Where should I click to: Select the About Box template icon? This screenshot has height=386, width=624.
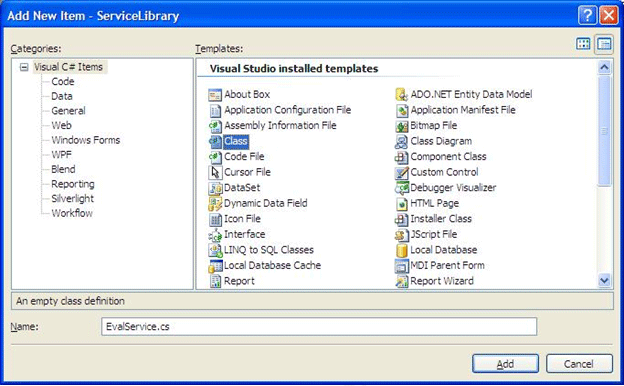tap(215, 95)
